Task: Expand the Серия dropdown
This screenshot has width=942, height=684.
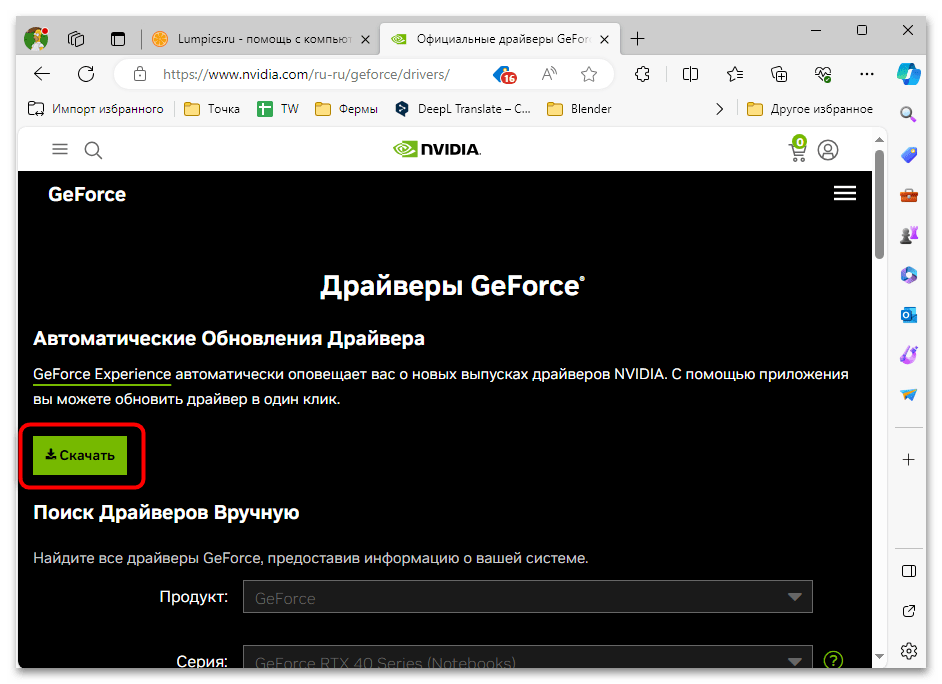Action: coord(527,656)
